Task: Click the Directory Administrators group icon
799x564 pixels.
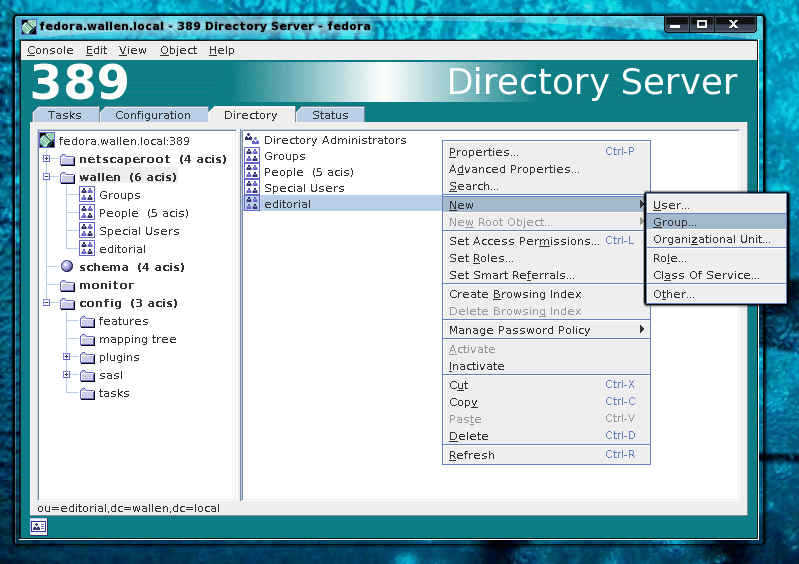Action: coord(252,139)
